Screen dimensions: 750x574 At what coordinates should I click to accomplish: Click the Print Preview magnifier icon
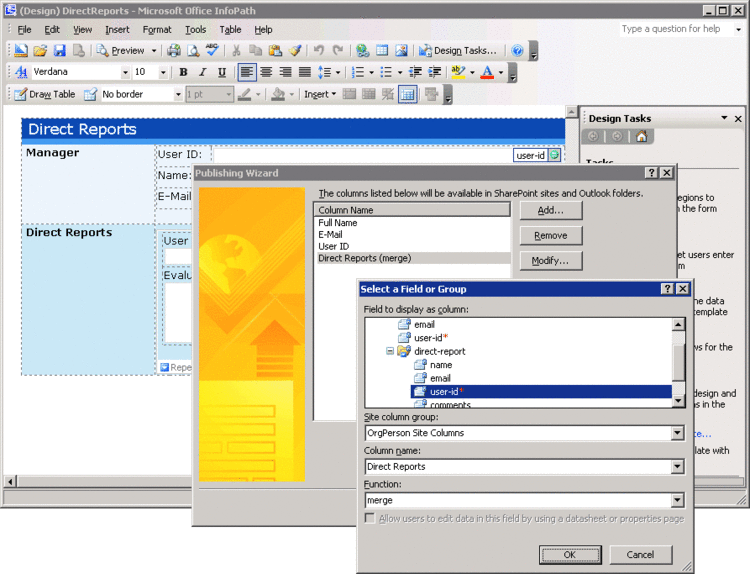pos(193,50)
